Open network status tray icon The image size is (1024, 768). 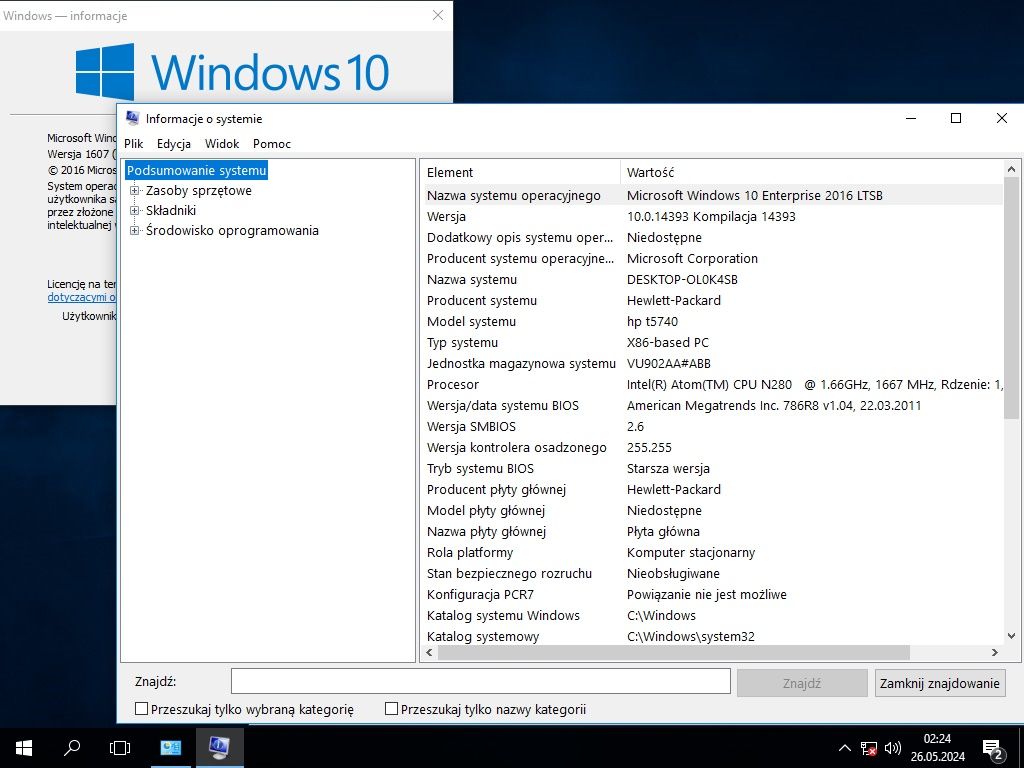pyautogui.click(x=869, y=748)
